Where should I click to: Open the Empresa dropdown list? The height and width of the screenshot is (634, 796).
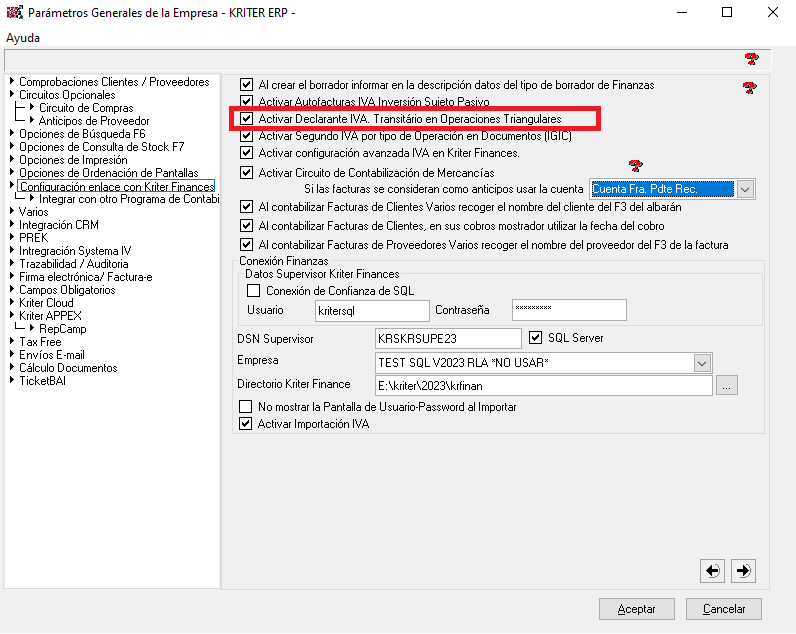click(702, 363)
